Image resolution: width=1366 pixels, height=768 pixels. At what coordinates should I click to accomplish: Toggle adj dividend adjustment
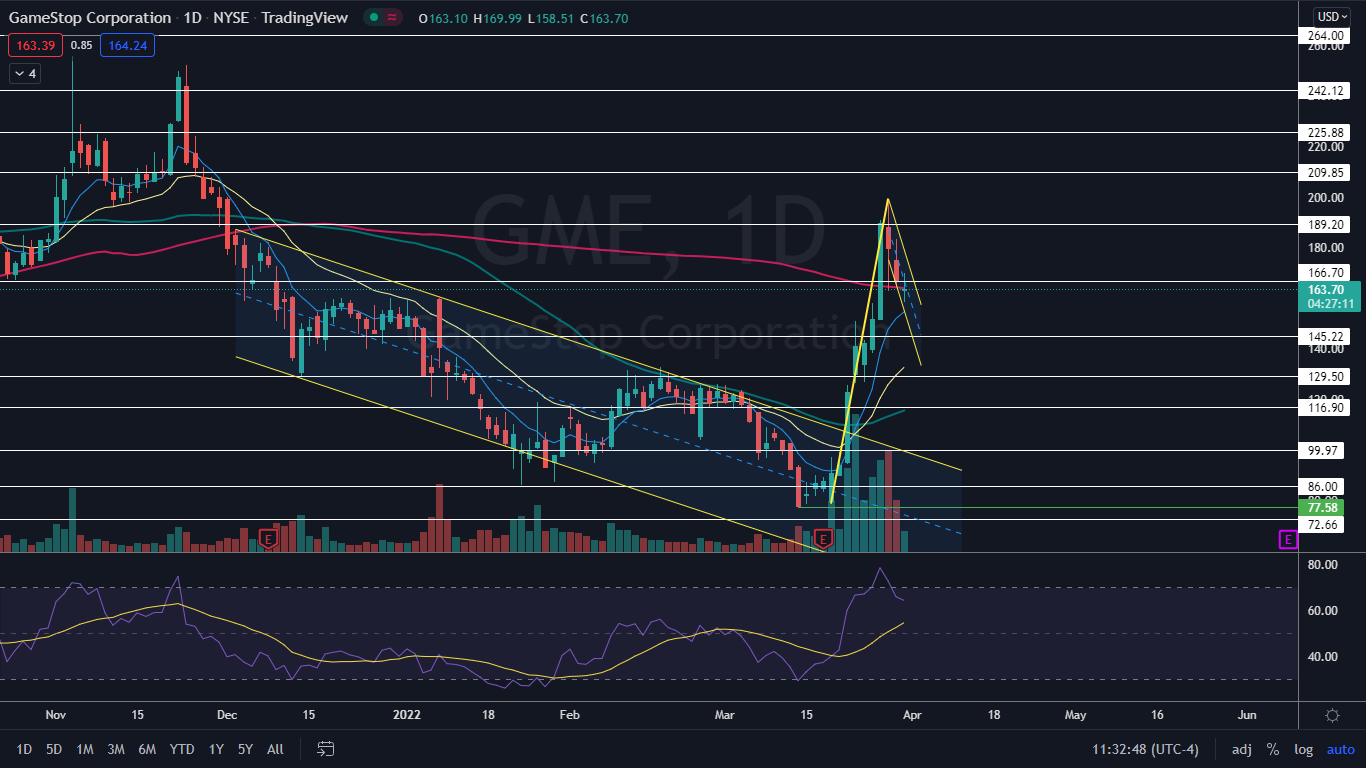click(1241, 748)
